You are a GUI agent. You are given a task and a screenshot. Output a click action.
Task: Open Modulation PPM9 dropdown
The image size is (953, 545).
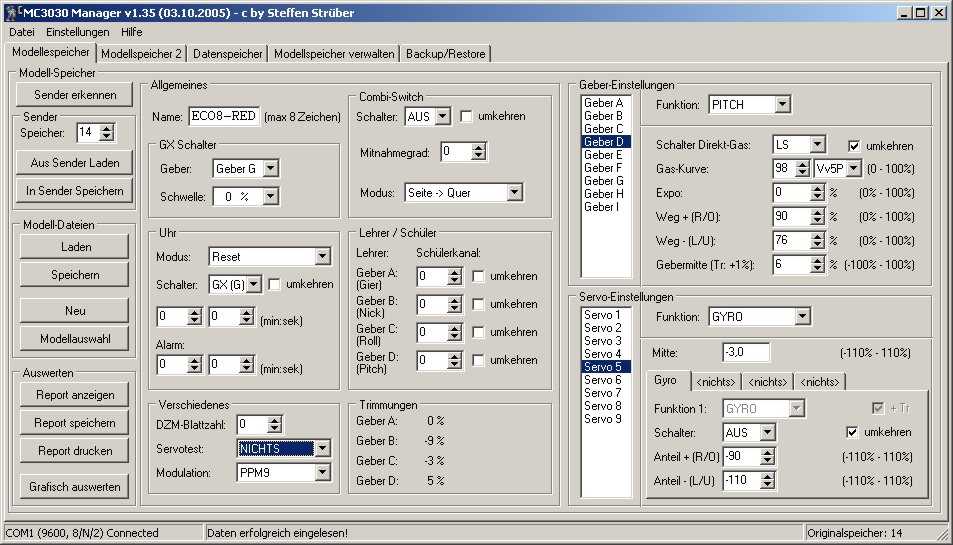tap(322, 472)
